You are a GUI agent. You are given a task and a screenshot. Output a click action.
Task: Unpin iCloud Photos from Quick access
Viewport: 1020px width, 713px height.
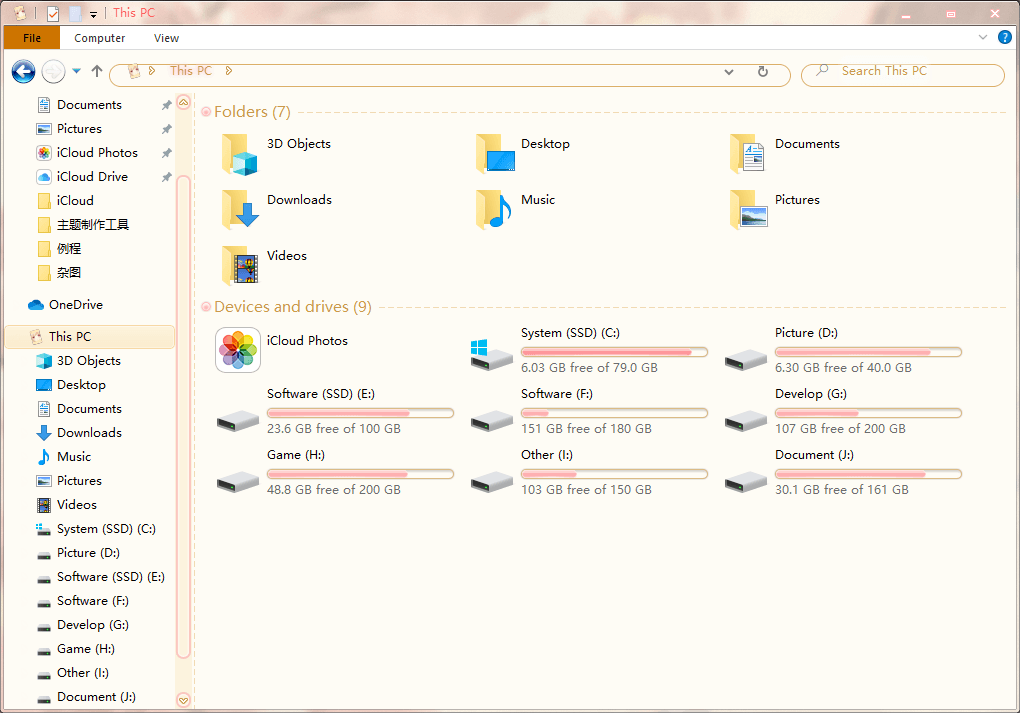167,153
